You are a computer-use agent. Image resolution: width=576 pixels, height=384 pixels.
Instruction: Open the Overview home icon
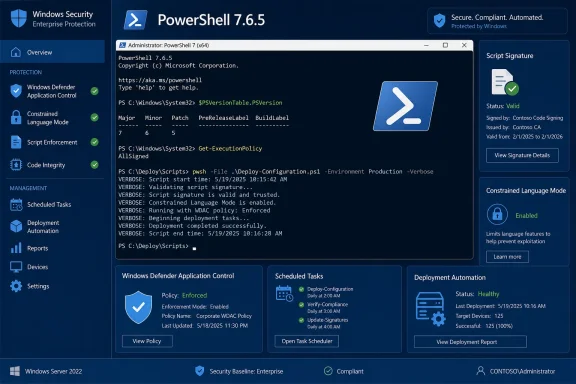(16, 52)
